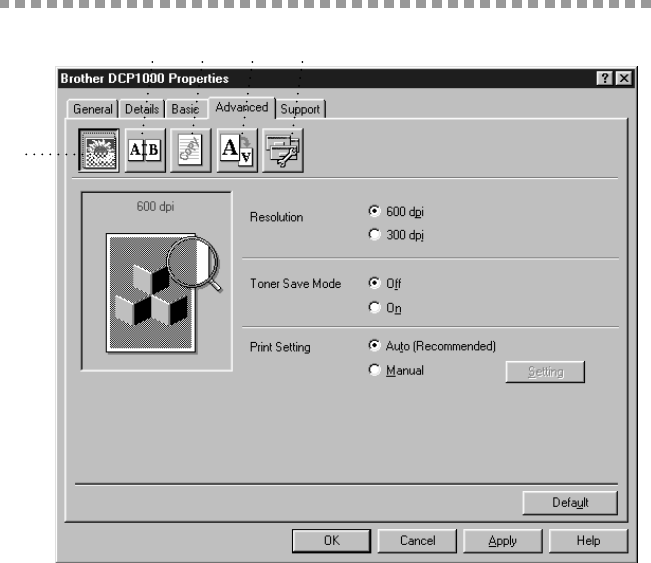
Task: Switch to the General tab
Action: [93, 109]
